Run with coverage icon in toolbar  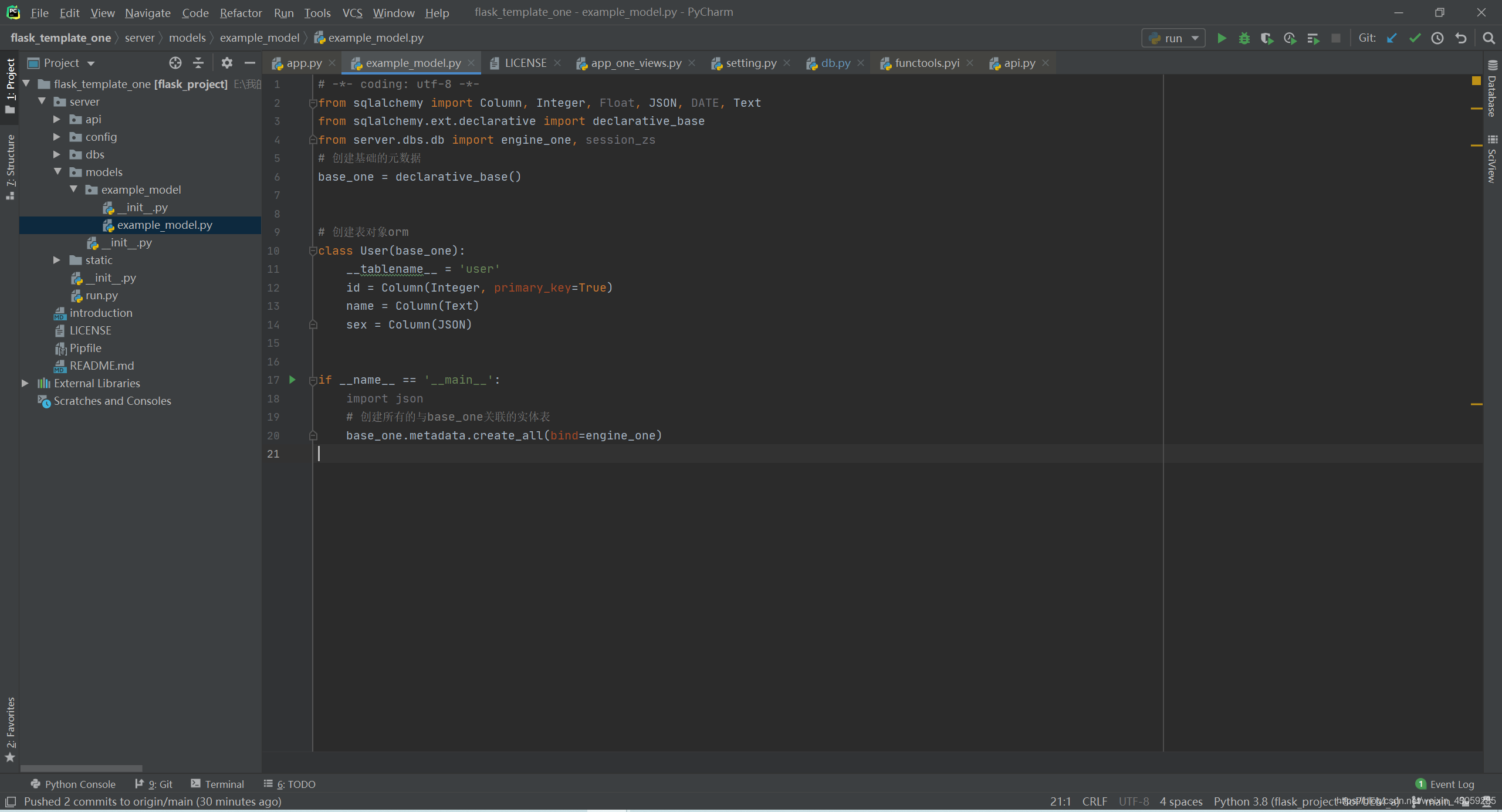click(1267, 38)
